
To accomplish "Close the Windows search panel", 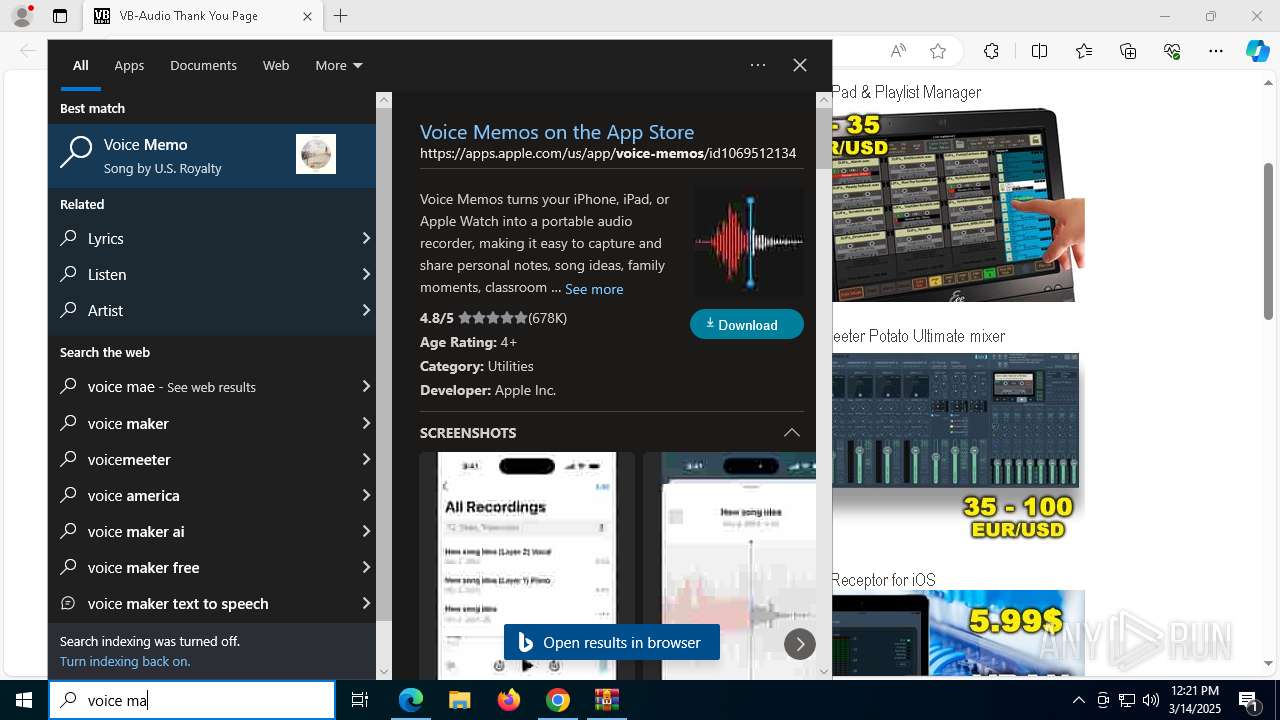I will pos(800,65).
